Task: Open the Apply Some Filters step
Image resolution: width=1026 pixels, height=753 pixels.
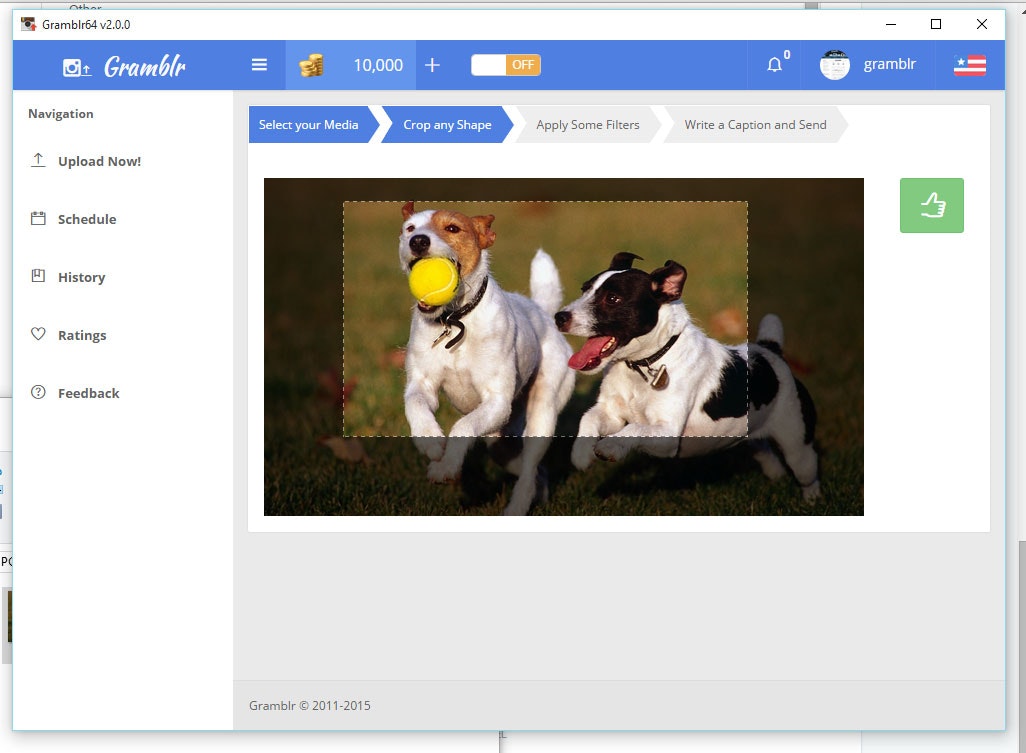Action: pyautogui.click(x=588, y=124)
